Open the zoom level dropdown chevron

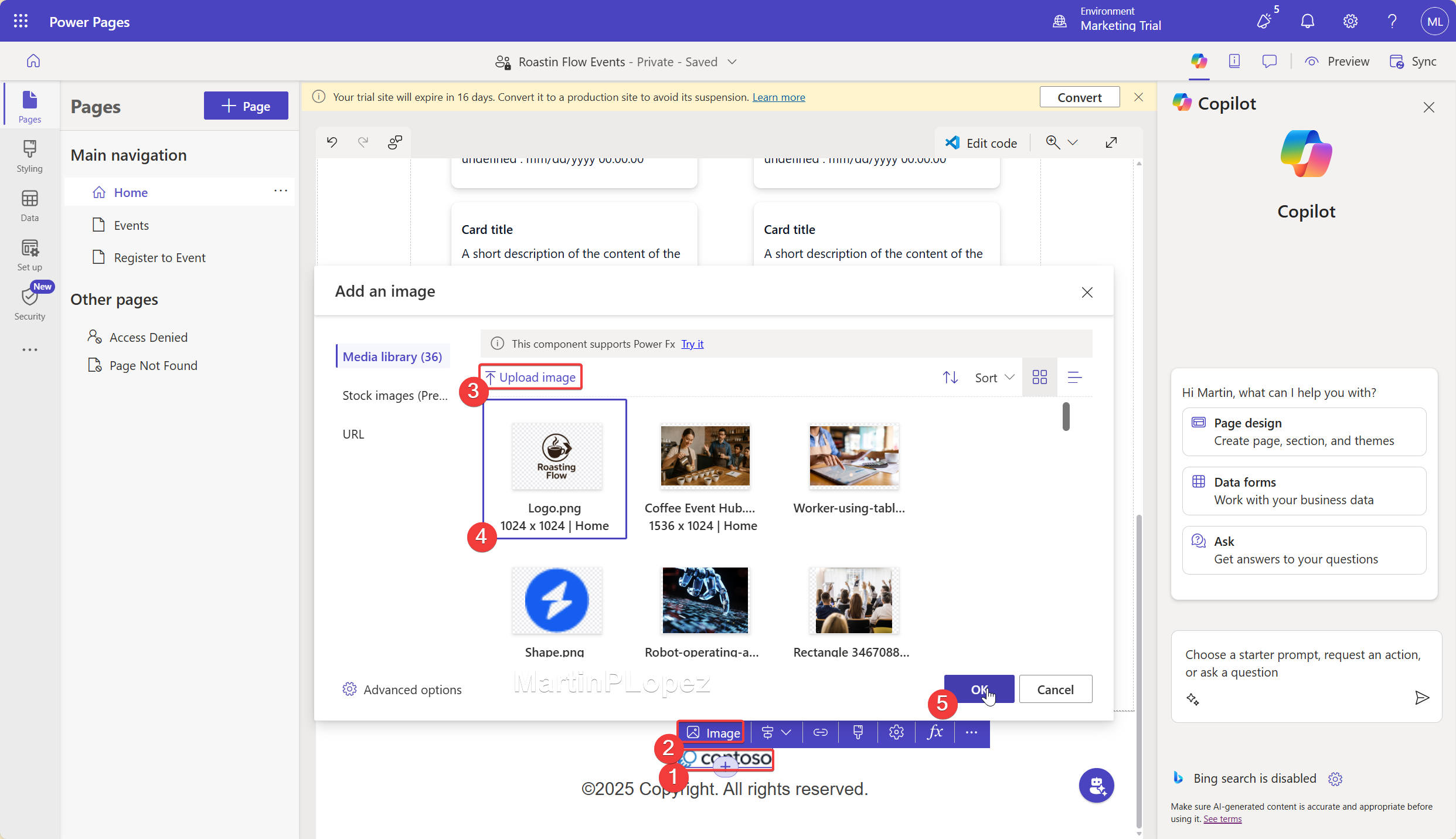pos(1074,142)
